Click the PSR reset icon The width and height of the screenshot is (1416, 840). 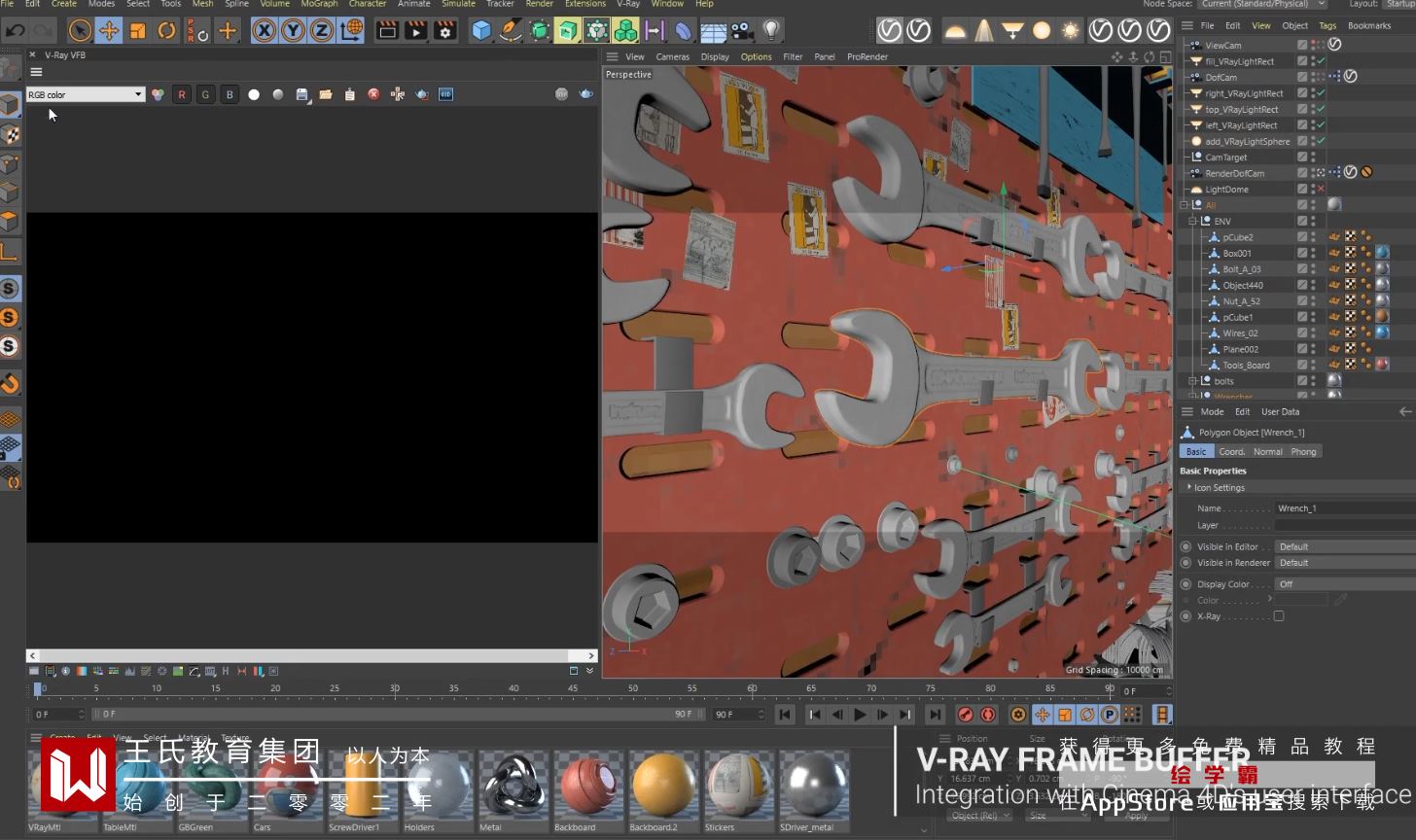[x=197, y=30]
